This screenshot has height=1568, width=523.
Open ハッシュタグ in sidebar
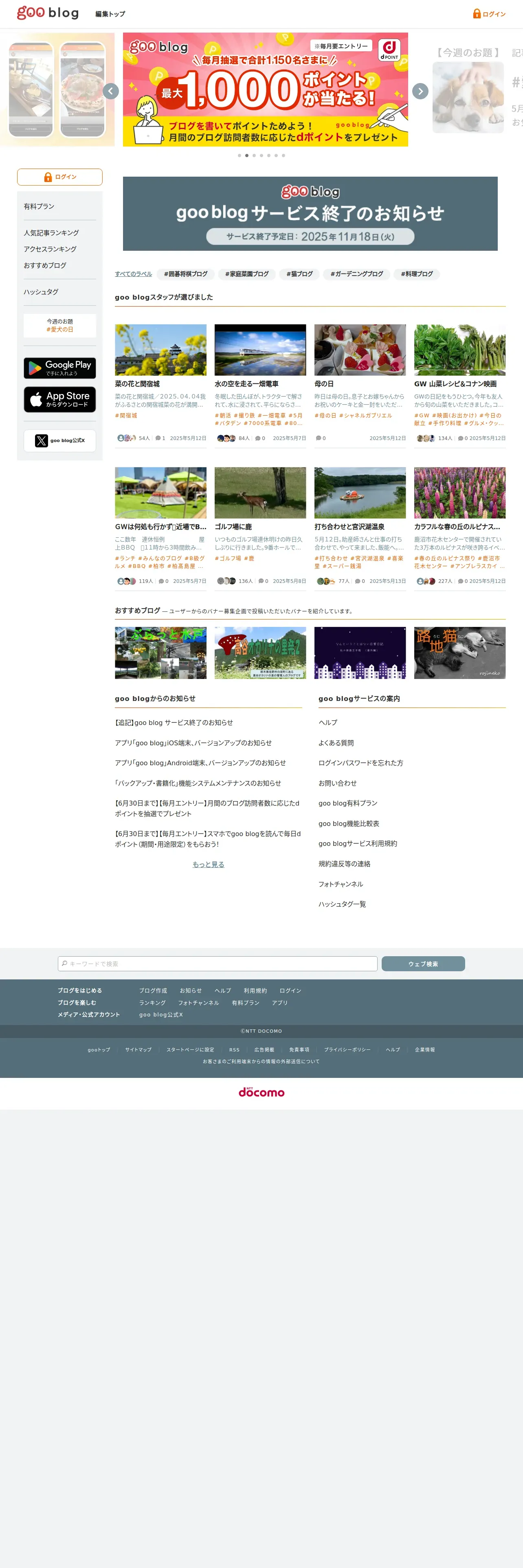click(41, 291)
